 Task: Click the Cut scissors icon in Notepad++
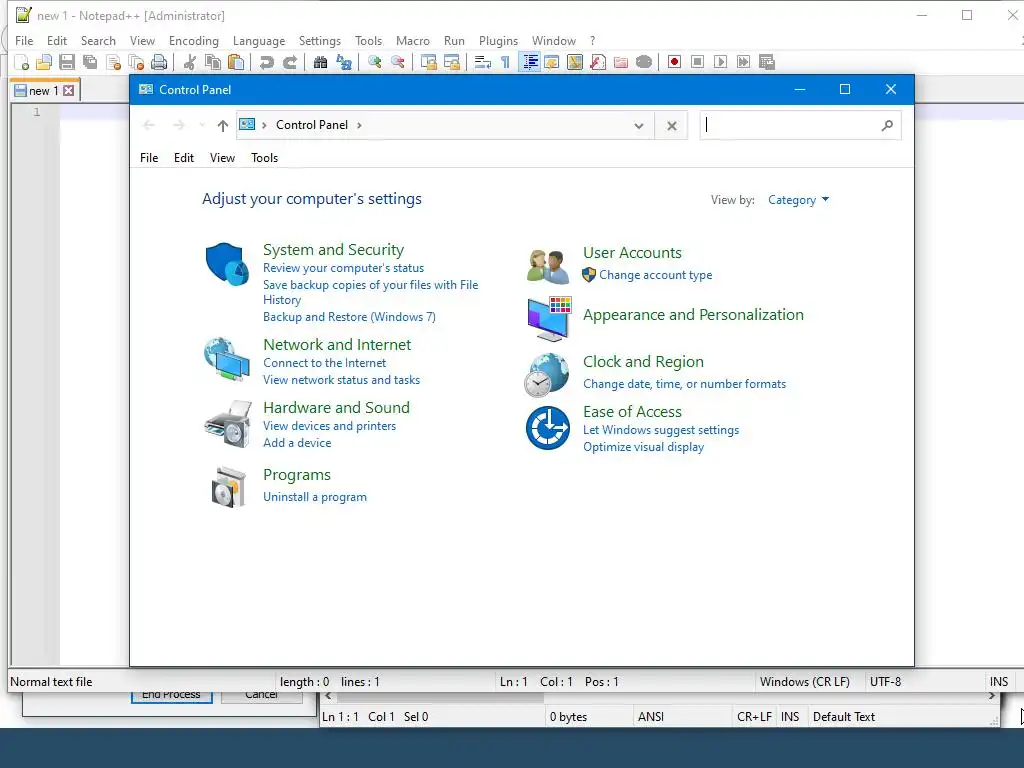pos(189,62)
